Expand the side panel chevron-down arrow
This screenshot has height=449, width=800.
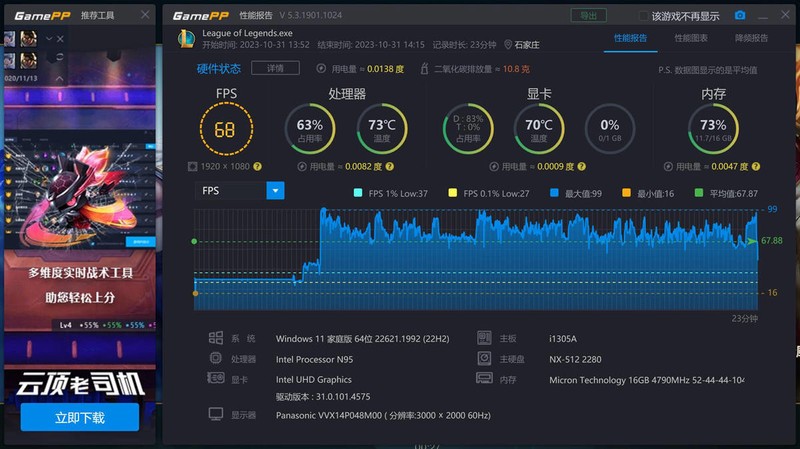pyautogui.click(x=49, y=39)
